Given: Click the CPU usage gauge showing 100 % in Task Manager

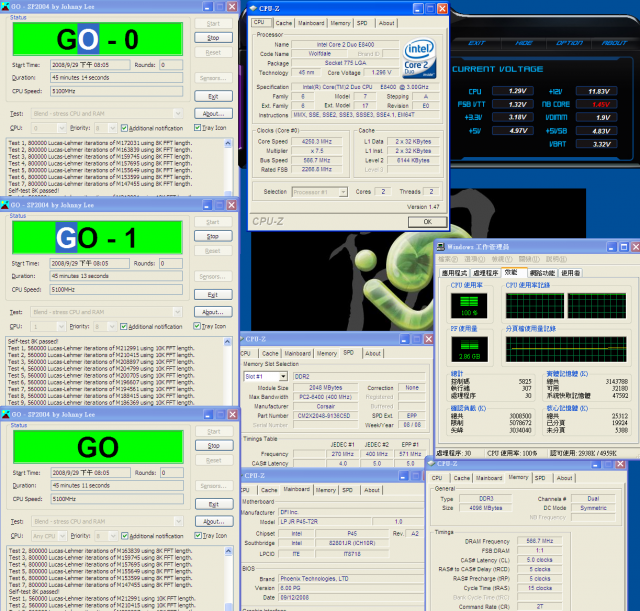Looking at the screenshot, I should click(x=469, y=305).
